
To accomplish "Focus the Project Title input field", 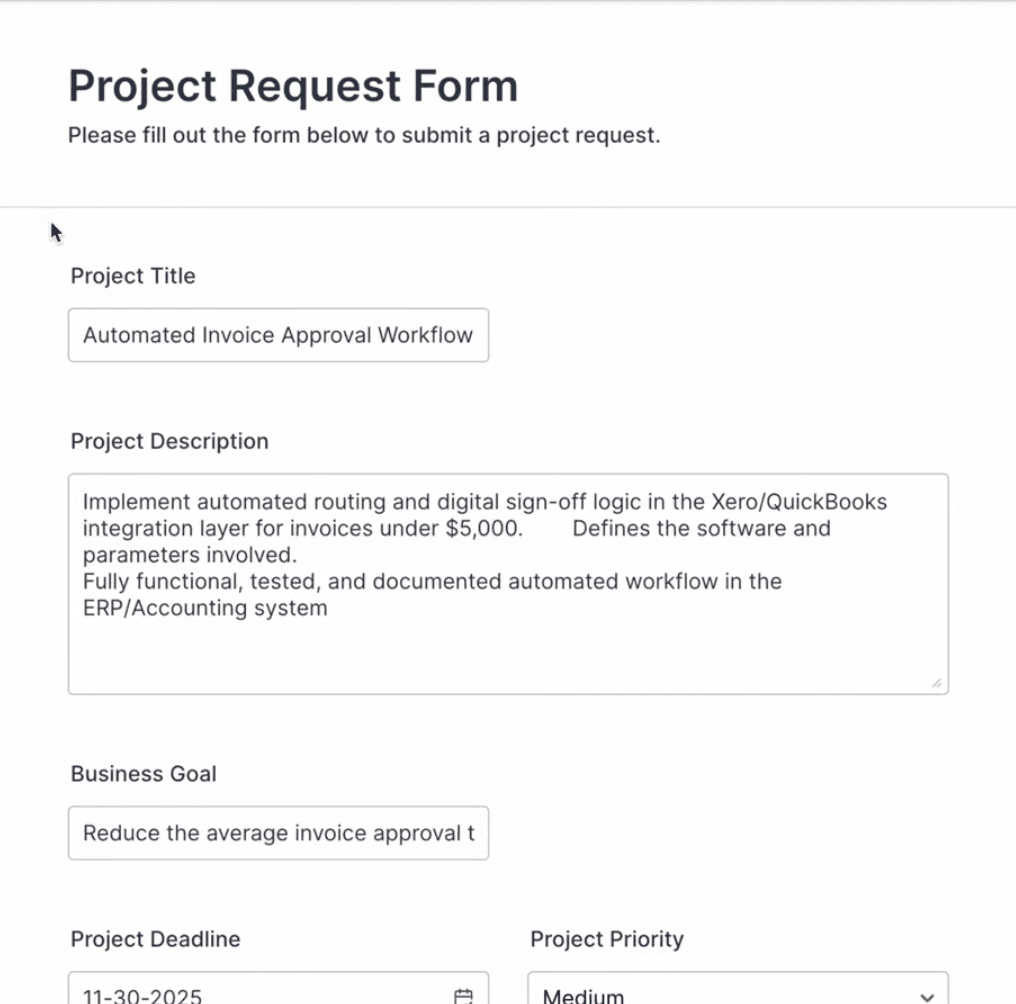I will coord(278,335).
